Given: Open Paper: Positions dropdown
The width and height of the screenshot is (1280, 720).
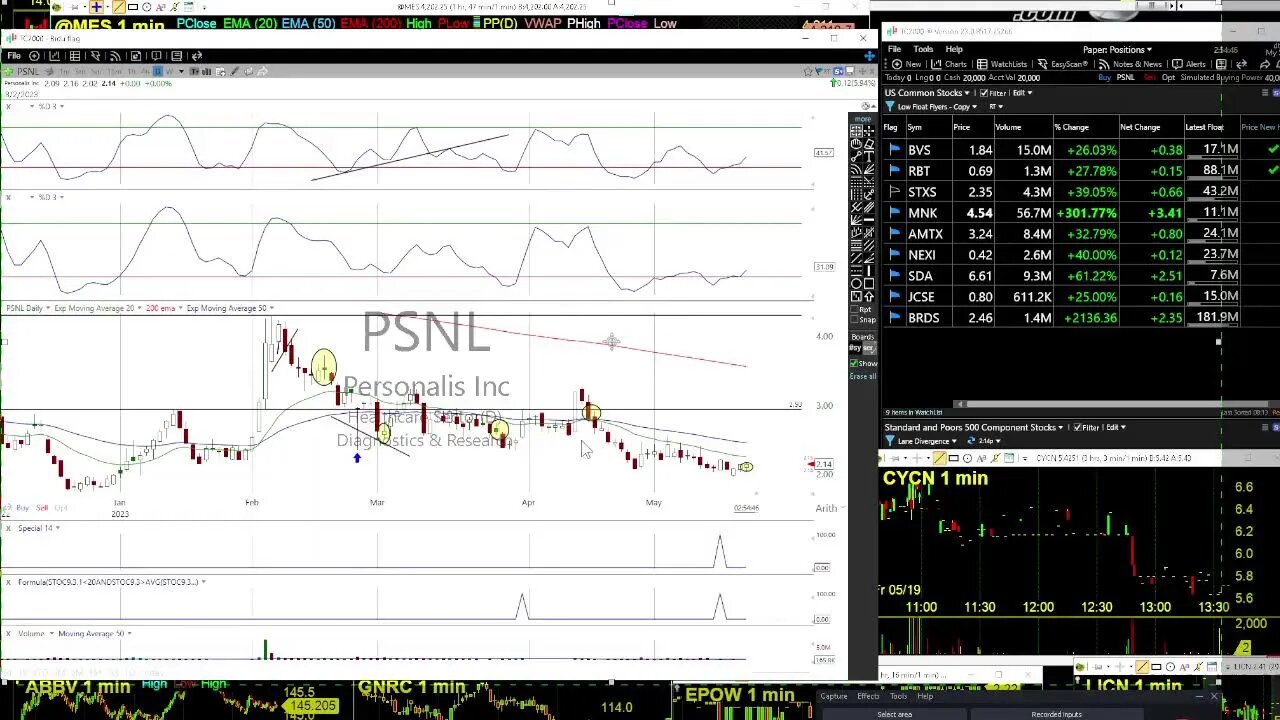Looking at the screenshot, I should (1117, 50).
